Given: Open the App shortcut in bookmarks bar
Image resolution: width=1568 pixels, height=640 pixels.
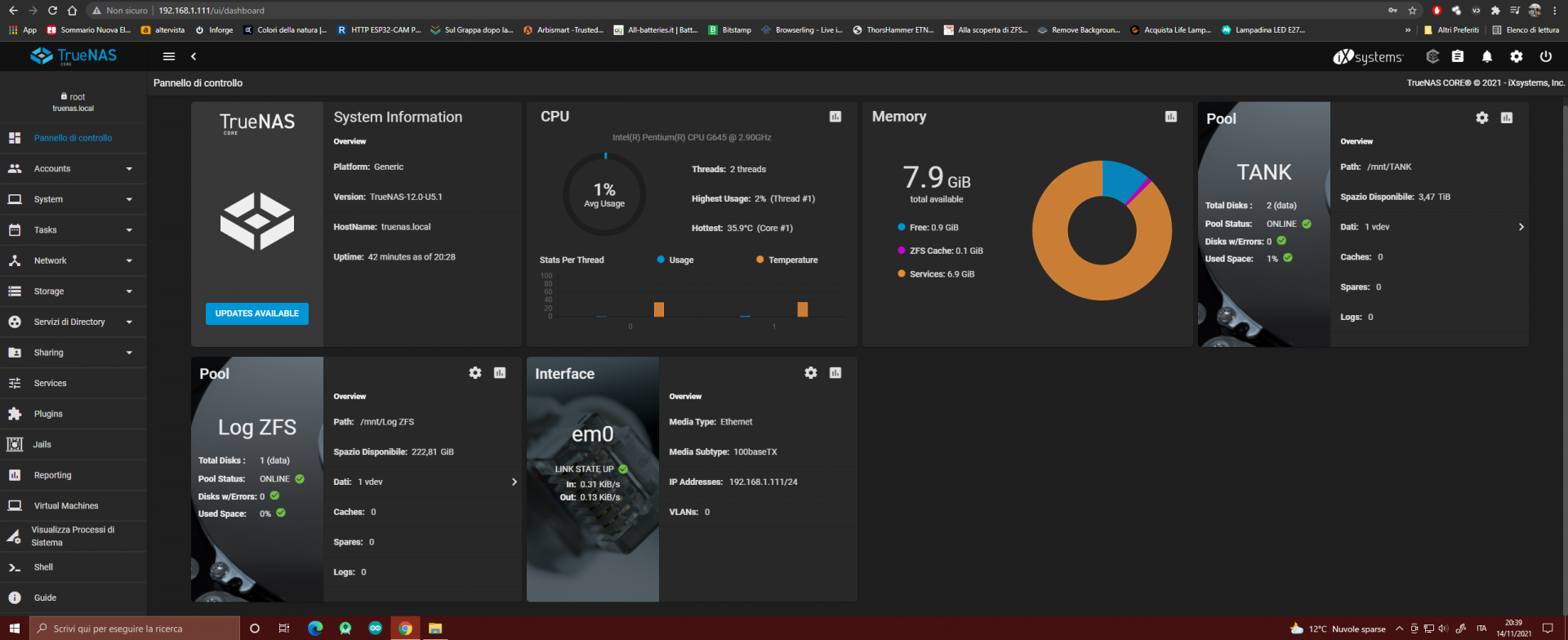Looking at the screenshot, I should [x=23, y=30].
